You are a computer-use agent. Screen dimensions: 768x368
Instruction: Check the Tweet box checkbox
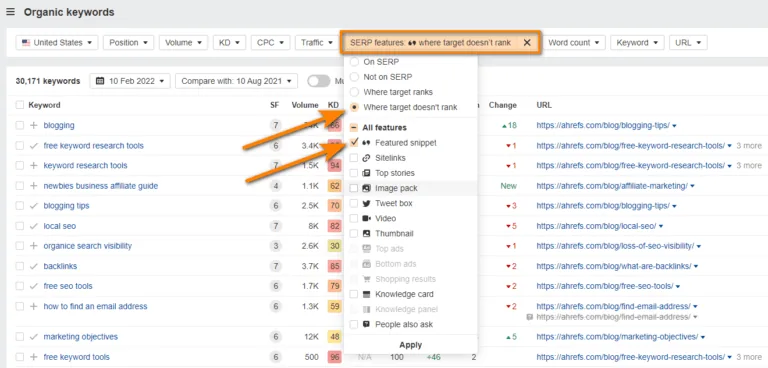(354, 203)
